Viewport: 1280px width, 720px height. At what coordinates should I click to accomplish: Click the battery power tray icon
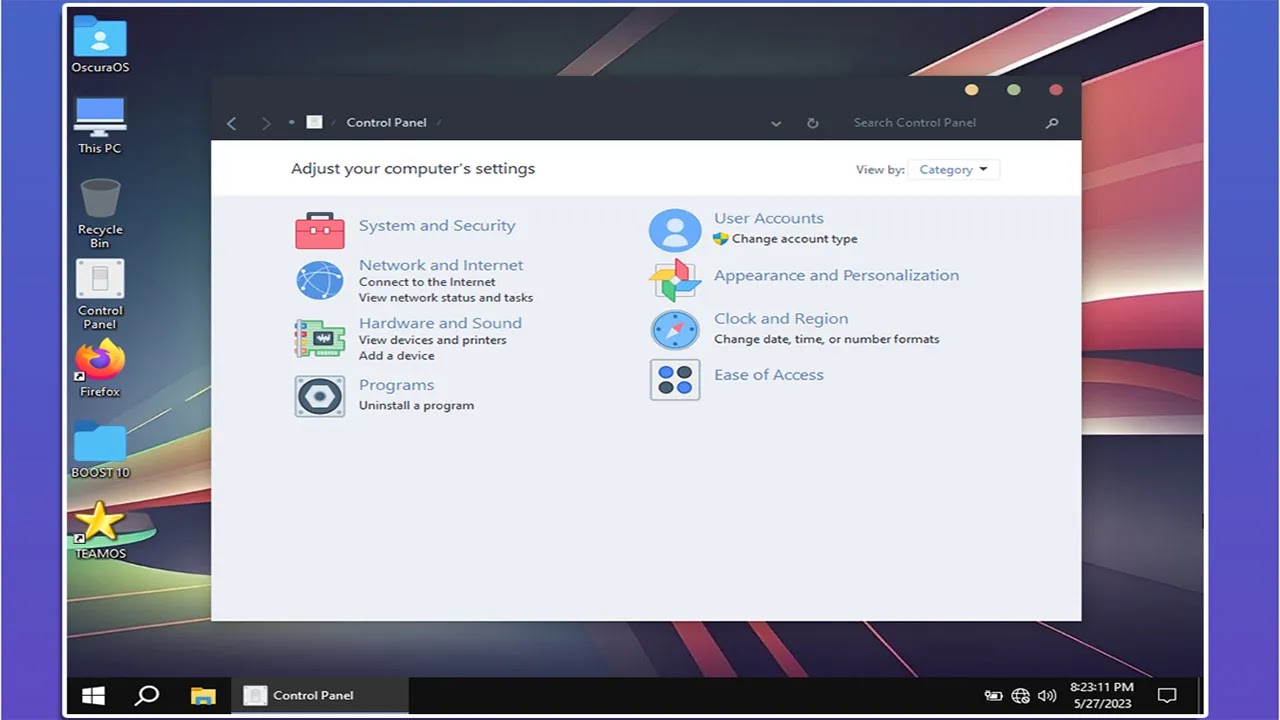click(993, 696)
